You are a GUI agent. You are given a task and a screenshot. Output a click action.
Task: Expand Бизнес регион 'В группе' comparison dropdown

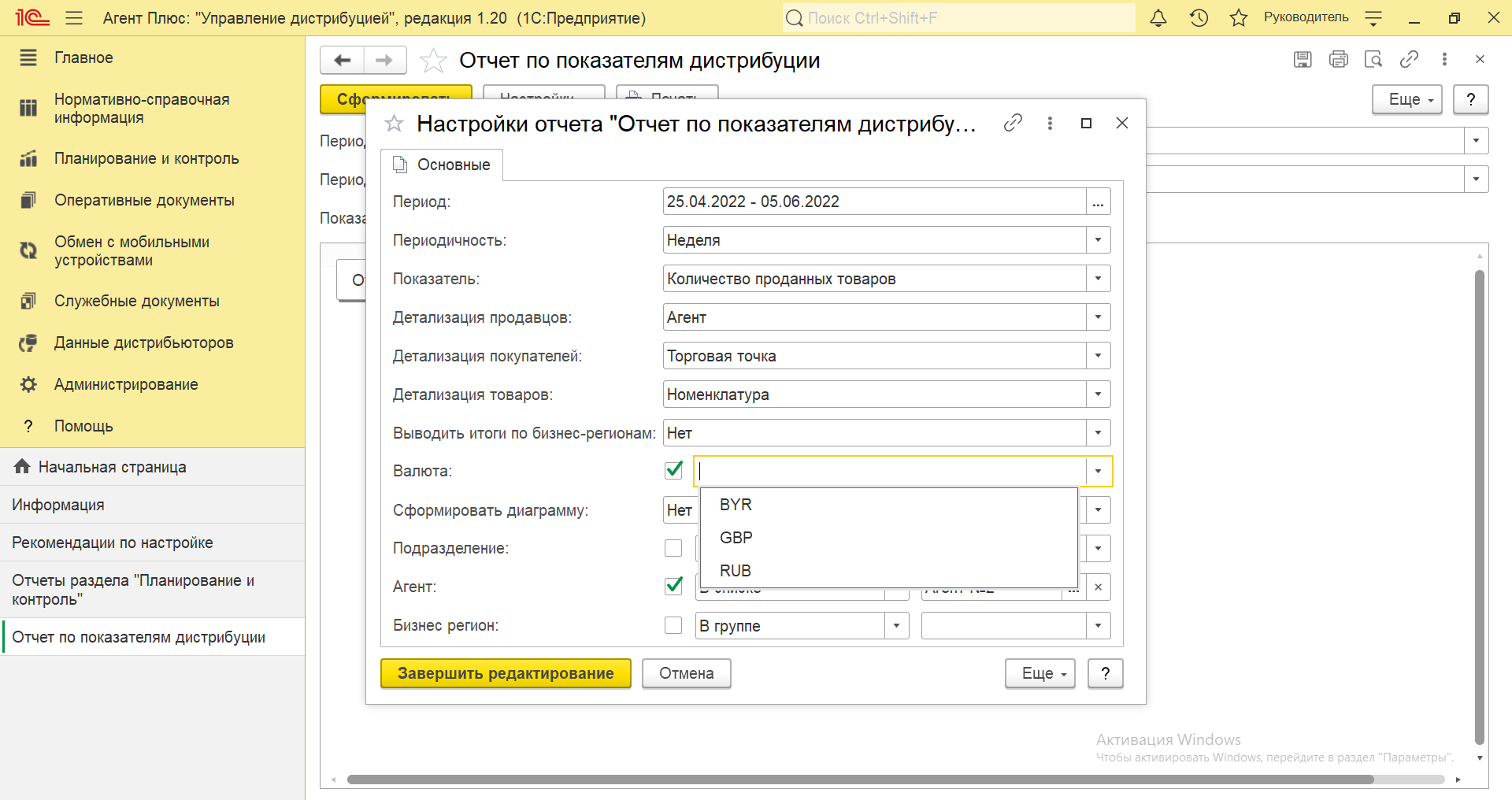[x=896, y=626]
